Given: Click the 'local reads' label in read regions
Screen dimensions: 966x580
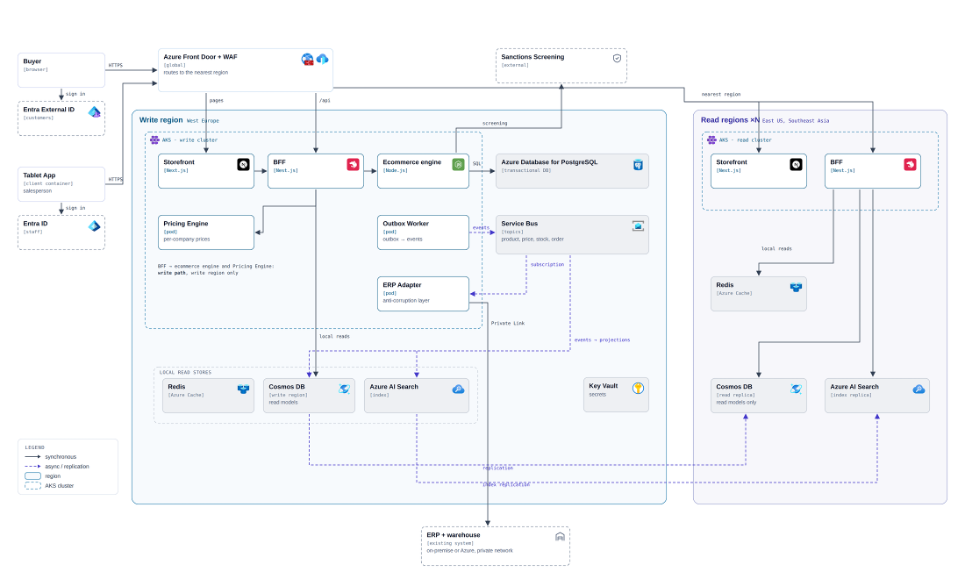Looking at the screenshot, I should tap(776, 248).
